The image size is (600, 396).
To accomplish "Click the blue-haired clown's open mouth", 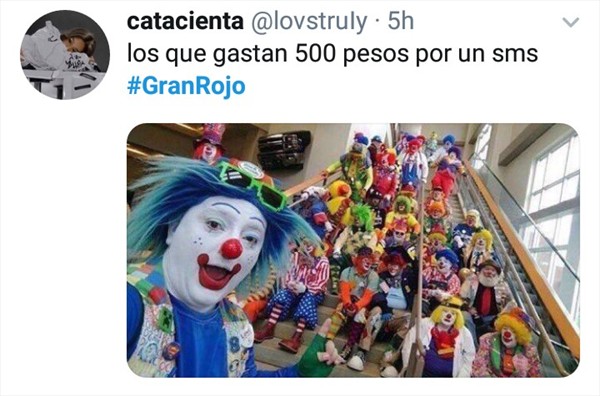I will click(x=216, y=274).
